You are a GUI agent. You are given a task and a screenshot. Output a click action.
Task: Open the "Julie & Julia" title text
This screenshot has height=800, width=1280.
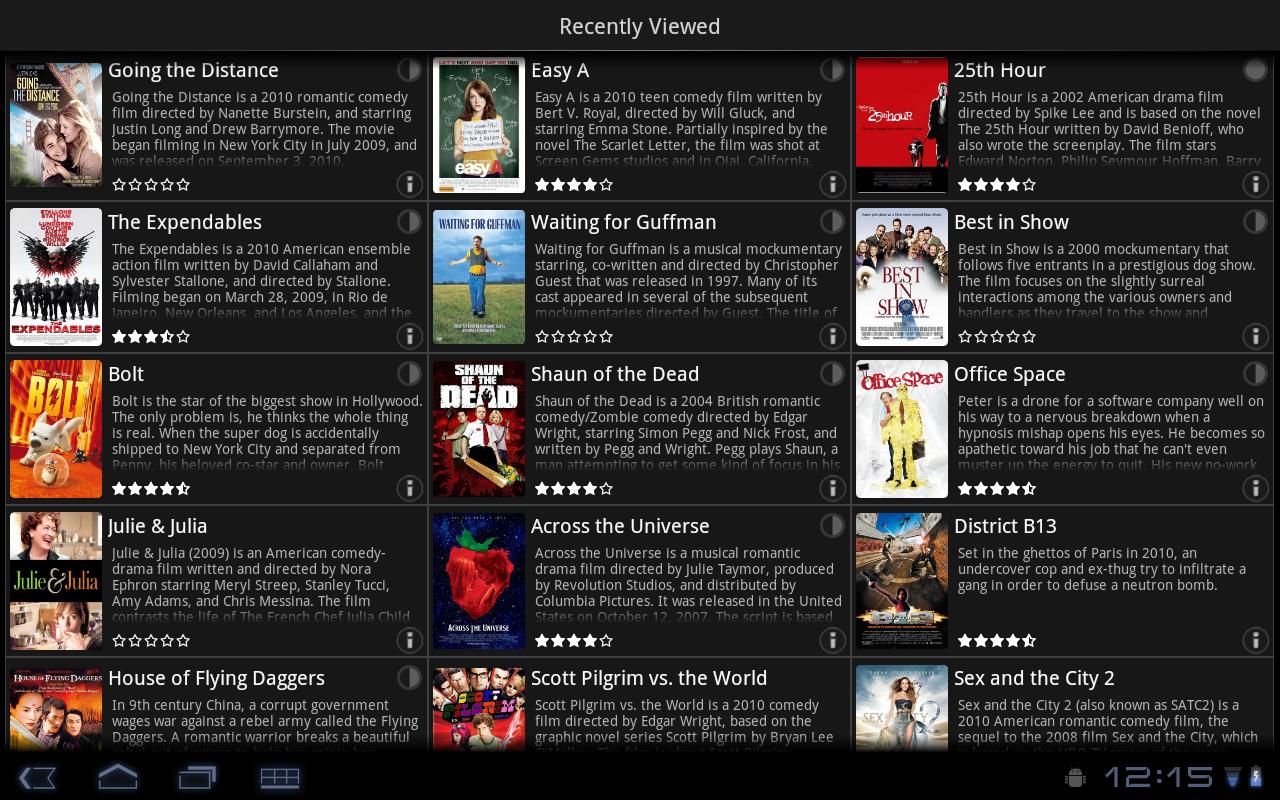coord(158,526)
